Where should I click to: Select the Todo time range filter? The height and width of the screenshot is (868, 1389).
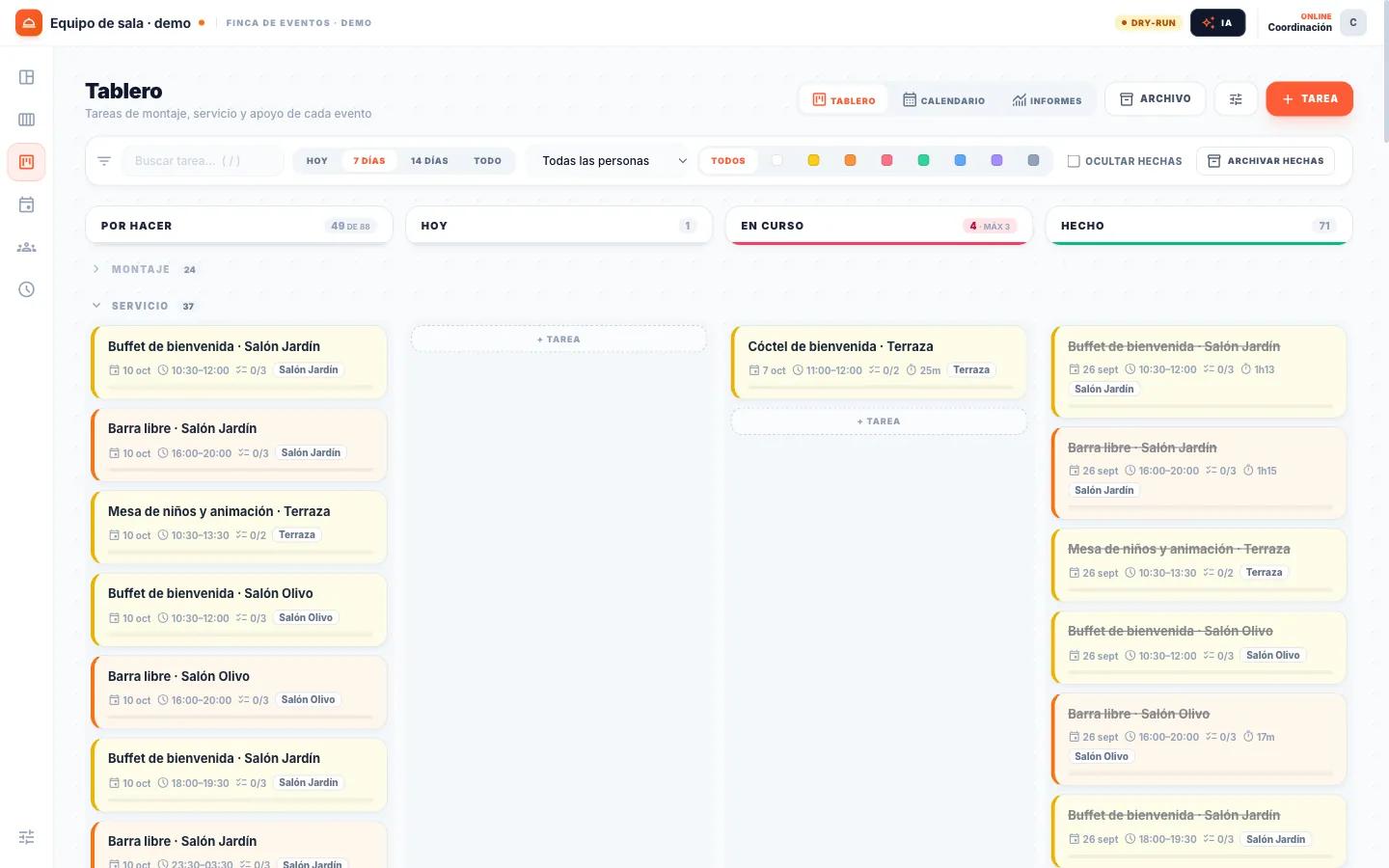pos(487,161)
